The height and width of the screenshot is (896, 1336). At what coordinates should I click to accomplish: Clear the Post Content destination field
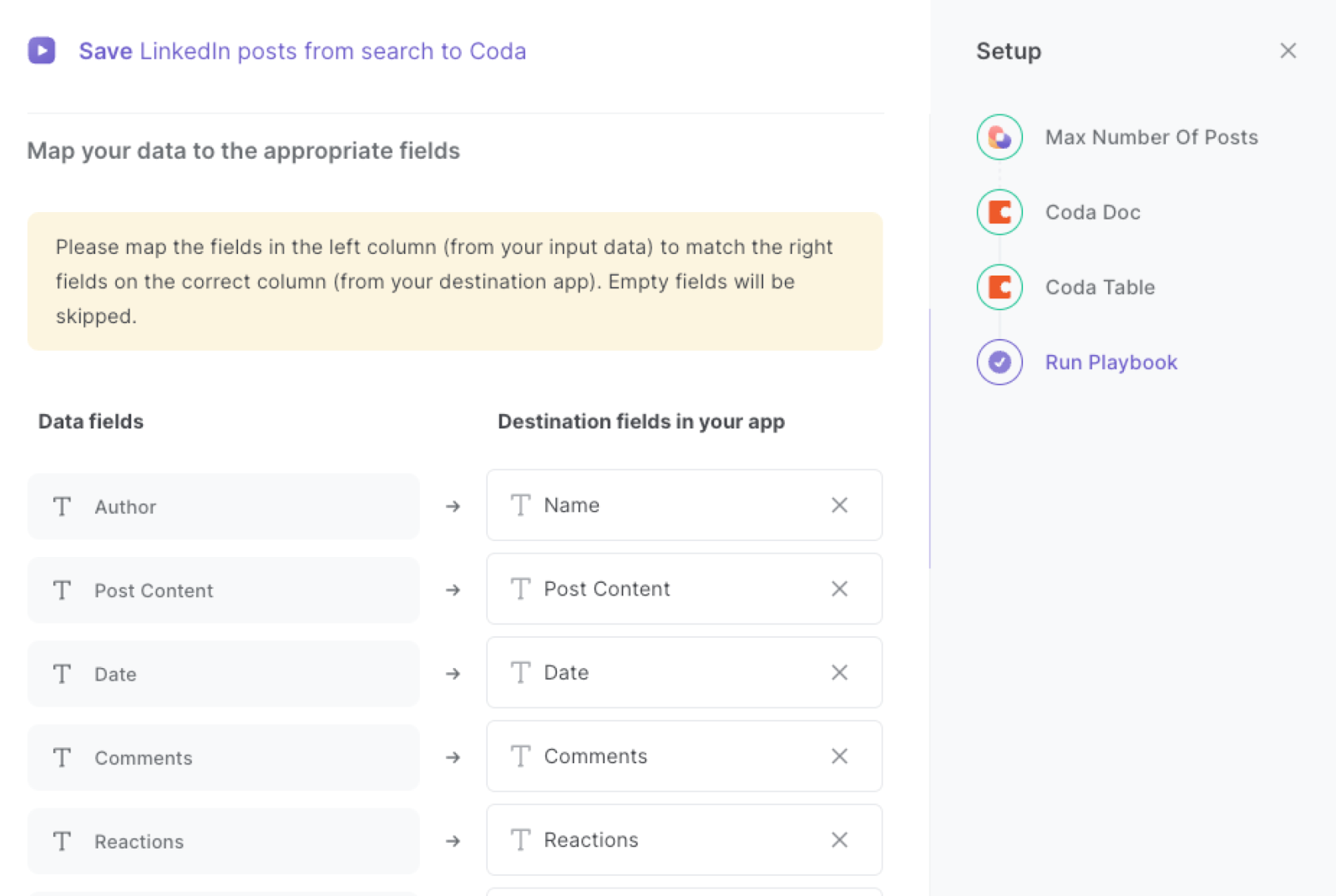tap(839, 589)
